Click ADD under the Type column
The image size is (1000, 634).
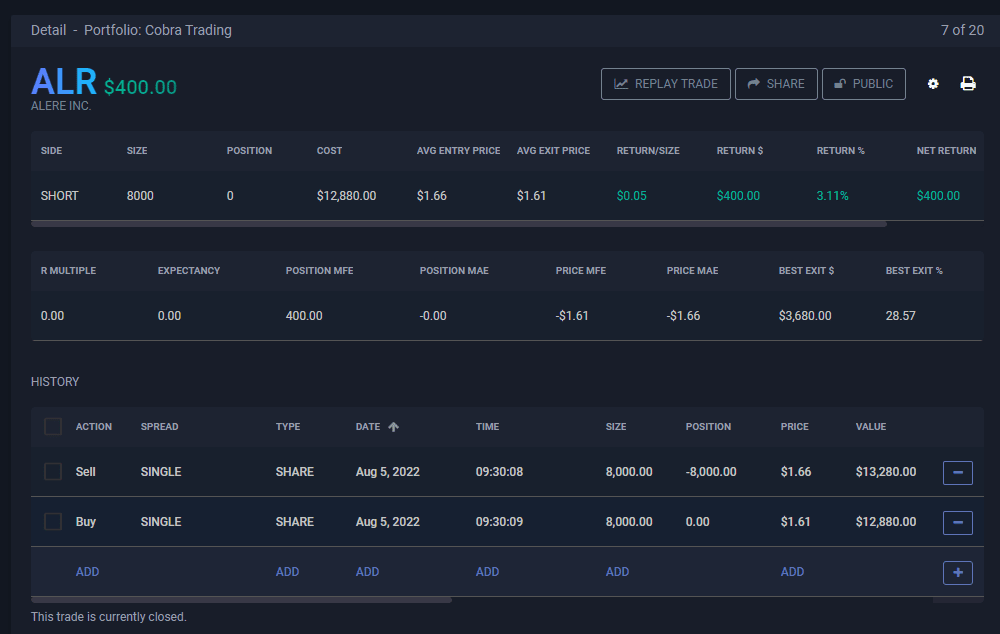pos(287,572)
